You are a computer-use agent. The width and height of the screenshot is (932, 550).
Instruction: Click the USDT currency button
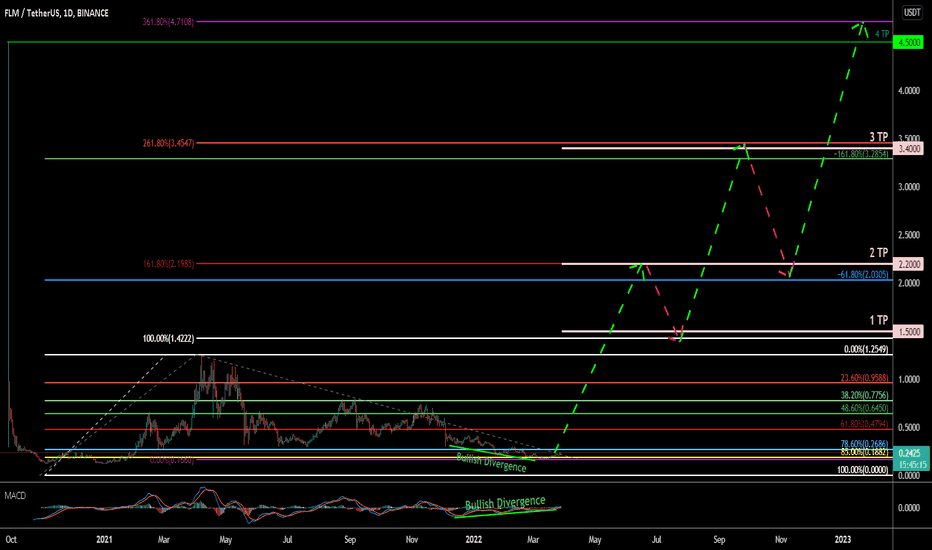coord(912,12)
